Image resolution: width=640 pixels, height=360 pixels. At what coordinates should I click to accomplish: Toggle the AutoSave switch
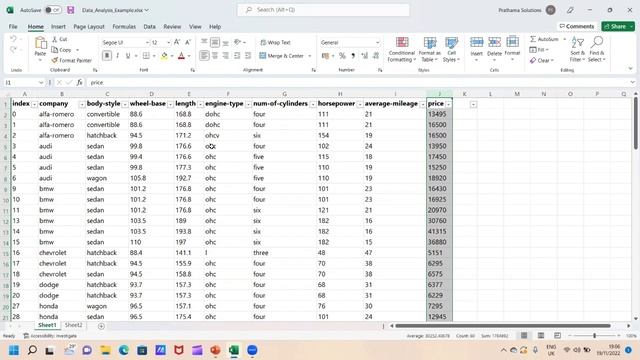point(53,10)
